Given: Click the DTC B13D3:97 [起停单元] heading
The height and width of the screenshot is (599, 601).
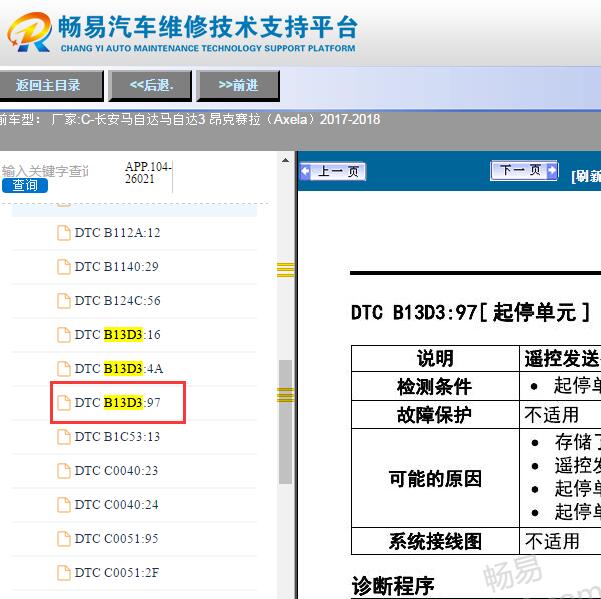Looking at the screenshot, I should 471,312.
